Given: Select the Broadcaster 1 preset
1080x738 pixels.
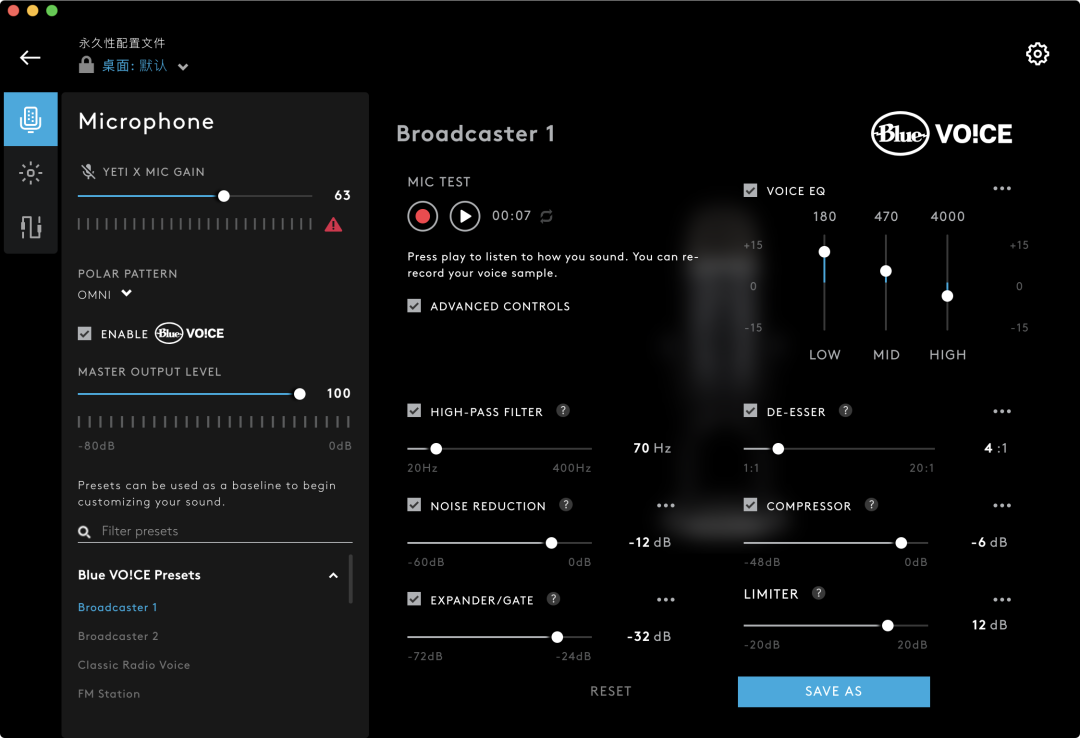Looking at the screenshot, I should tap(118, 607).
